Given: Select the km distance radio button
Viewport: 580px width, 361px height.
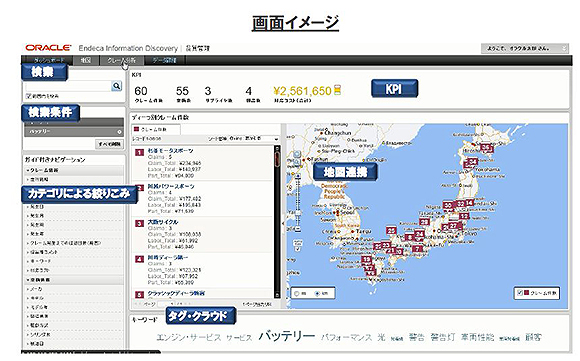Looking at the screenshot, I should coord(317,294).
